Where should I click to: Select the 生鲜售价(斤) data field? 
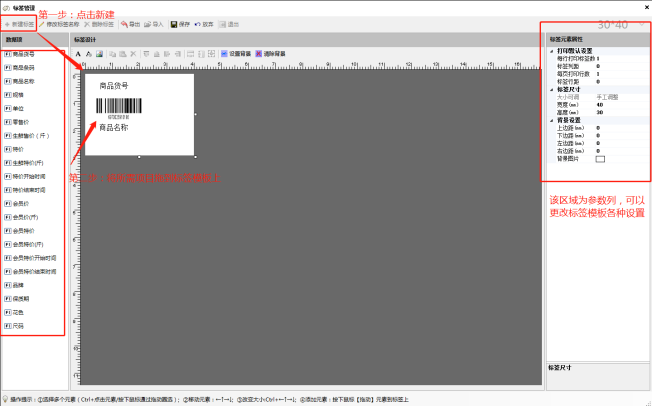point(27,136)
